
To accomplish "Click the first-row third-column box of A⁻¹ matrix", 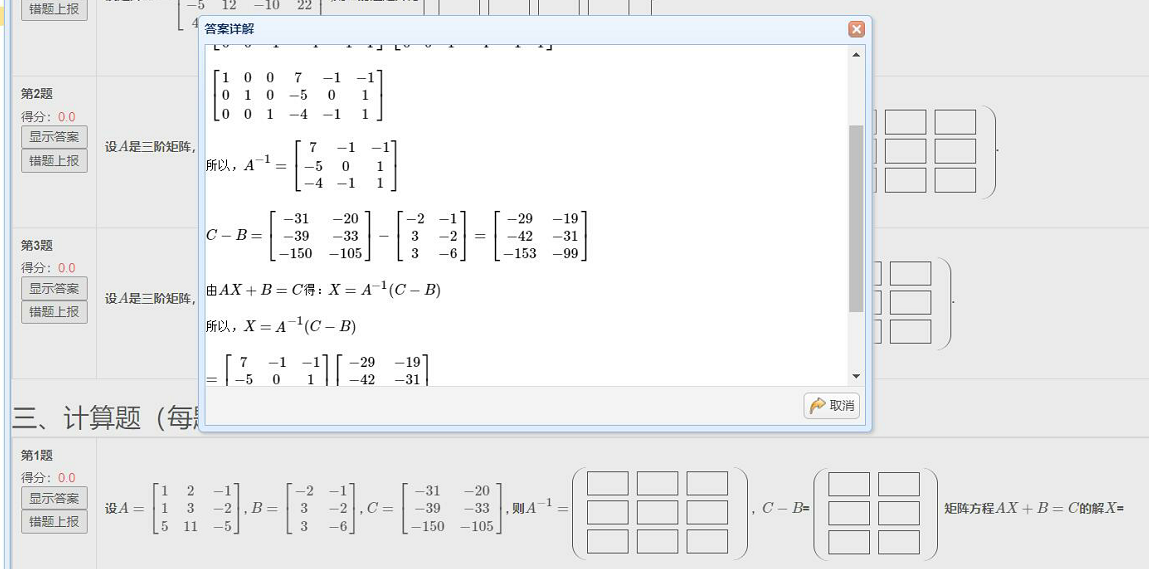I will [707, 483].
